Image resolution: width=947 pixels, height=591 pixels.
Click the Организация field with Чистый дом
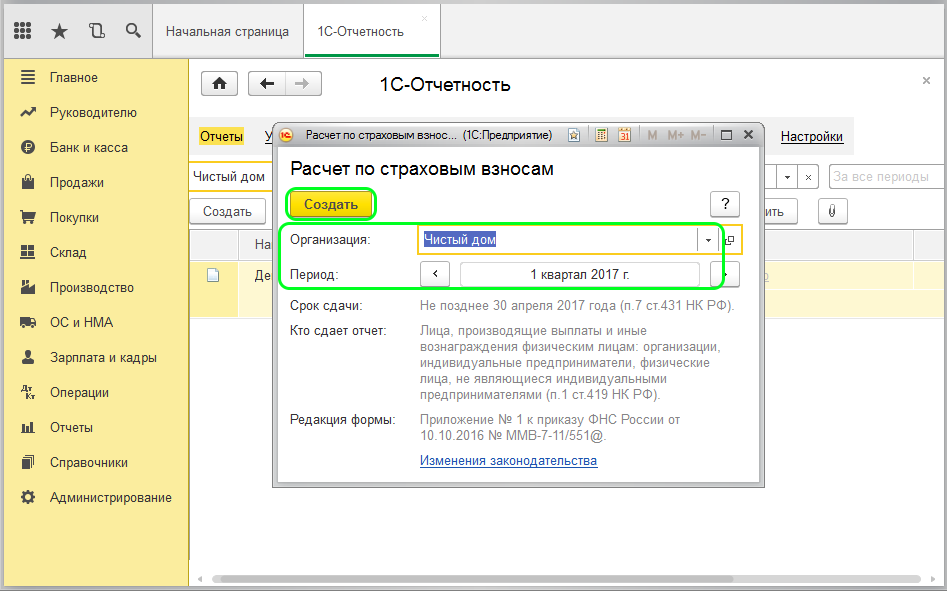(x=559, y=240)
